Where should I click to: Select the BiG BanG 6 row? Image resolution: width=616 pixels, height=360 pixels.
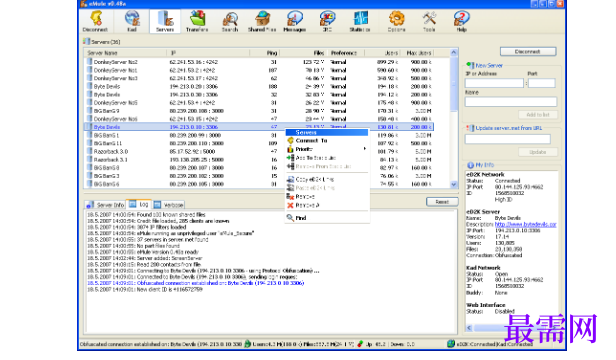click(258, 184)
